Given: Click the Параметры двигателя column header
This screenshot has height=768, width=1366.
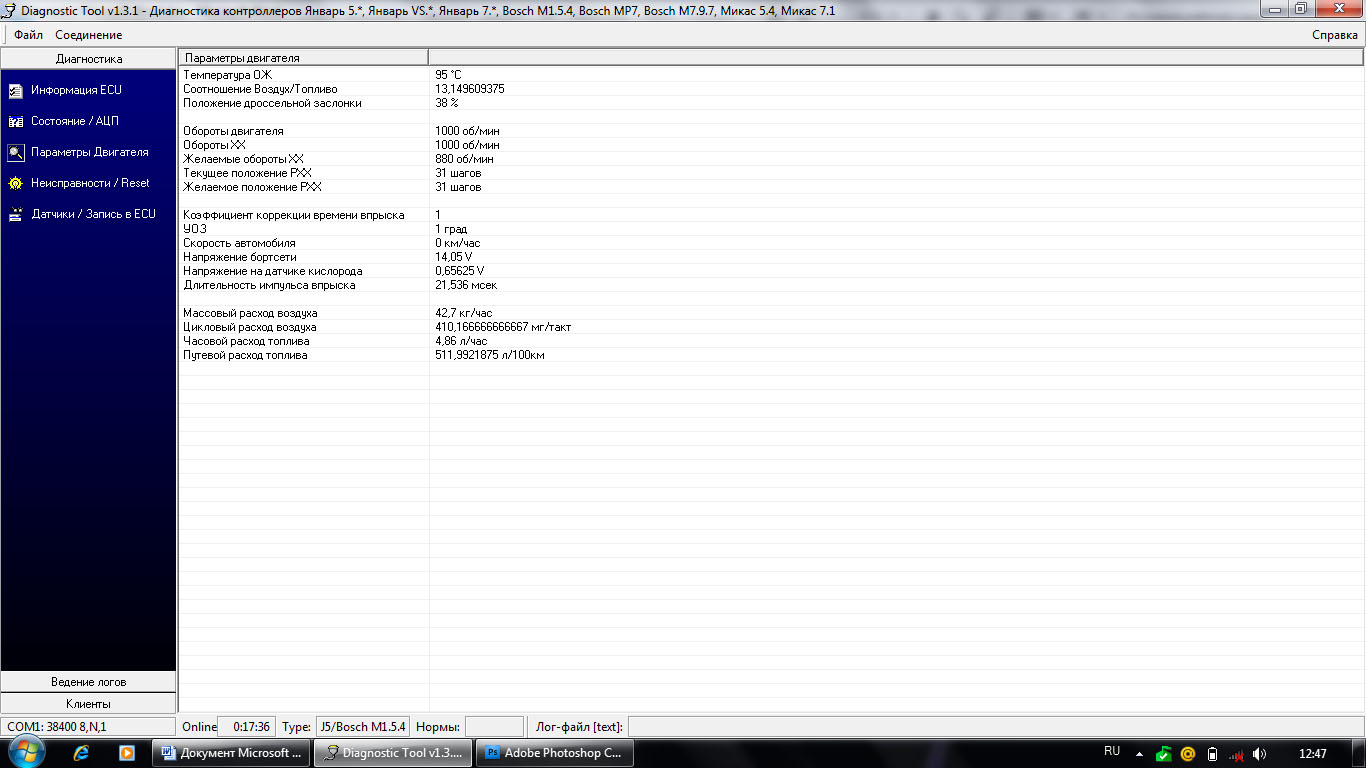Looking at the screenshot, I should pos(304,58).
